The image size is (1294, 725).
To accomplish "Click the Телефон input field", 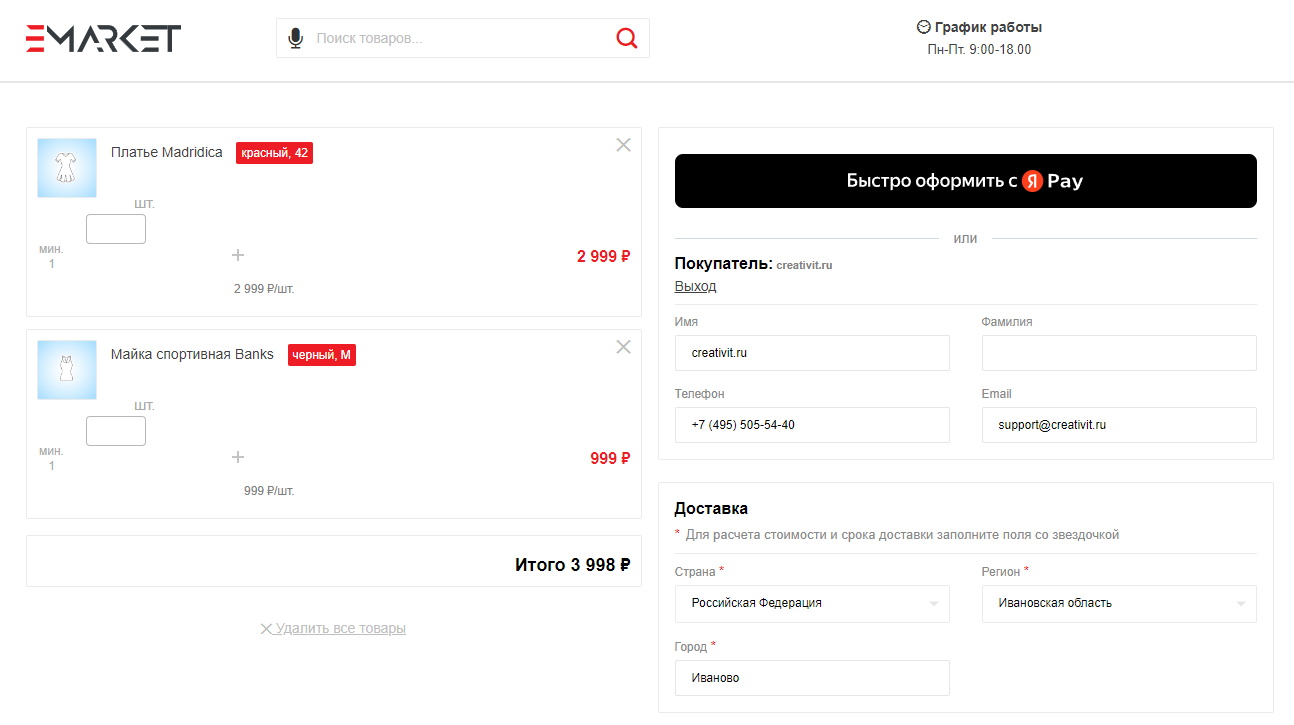I will (812, 425).
